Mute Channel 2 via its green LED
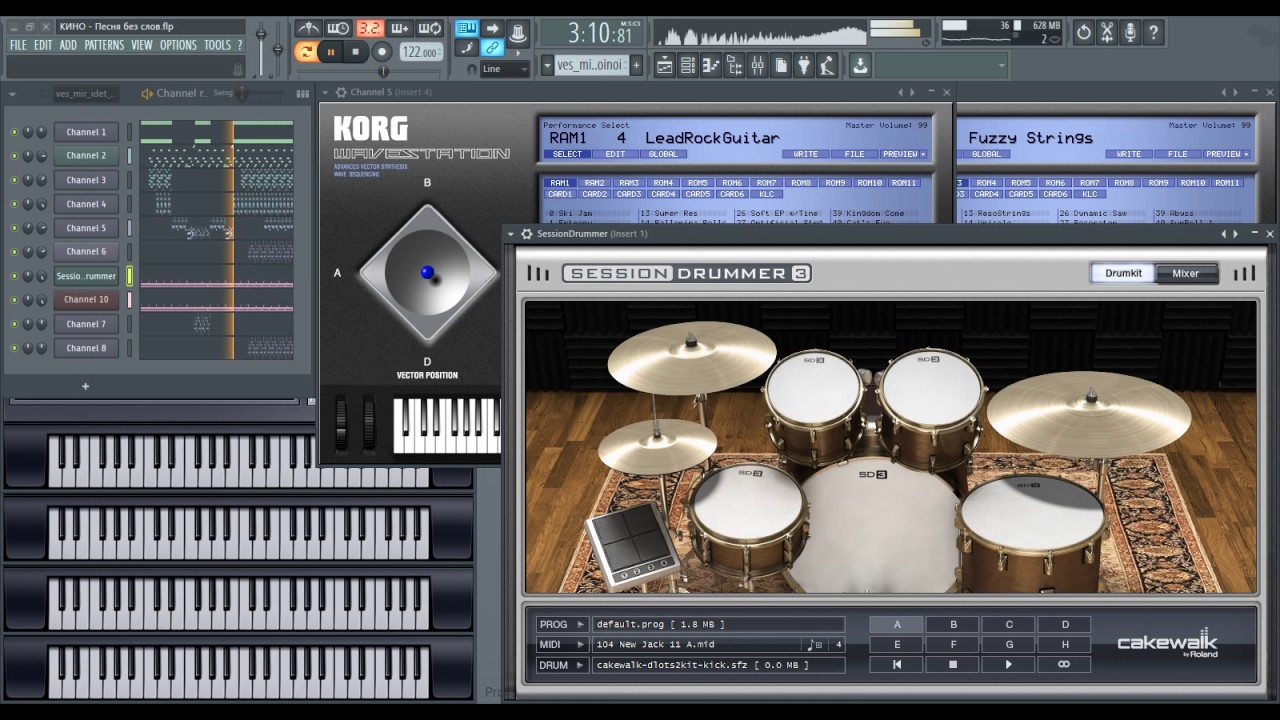Image resolution: width=1280 pixels, height=720 pixels. click(14, 156)
